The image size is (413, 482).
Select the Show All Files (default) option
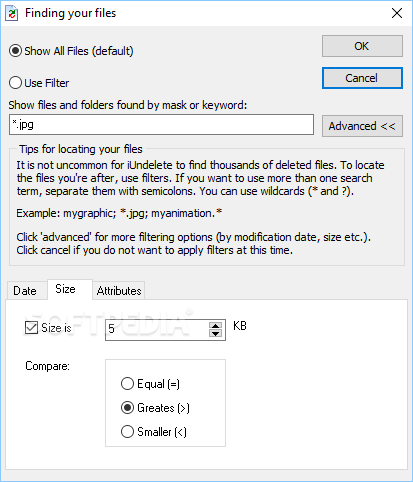click(x=71, y=51)
